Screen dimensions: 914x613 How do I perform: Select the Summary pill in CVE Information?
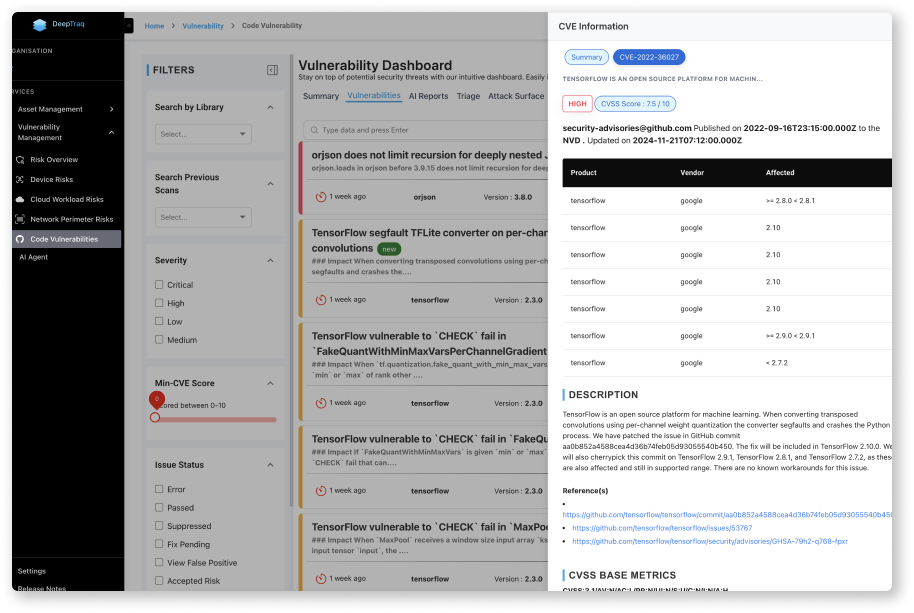[586, 57]
